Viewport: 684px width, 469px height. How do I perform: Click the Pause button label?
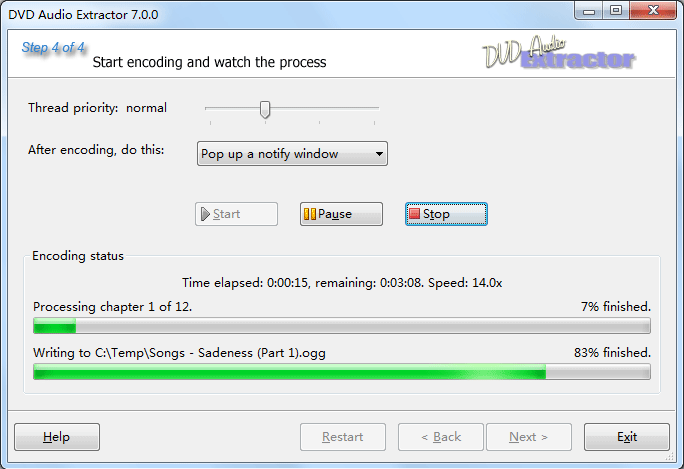335,214
